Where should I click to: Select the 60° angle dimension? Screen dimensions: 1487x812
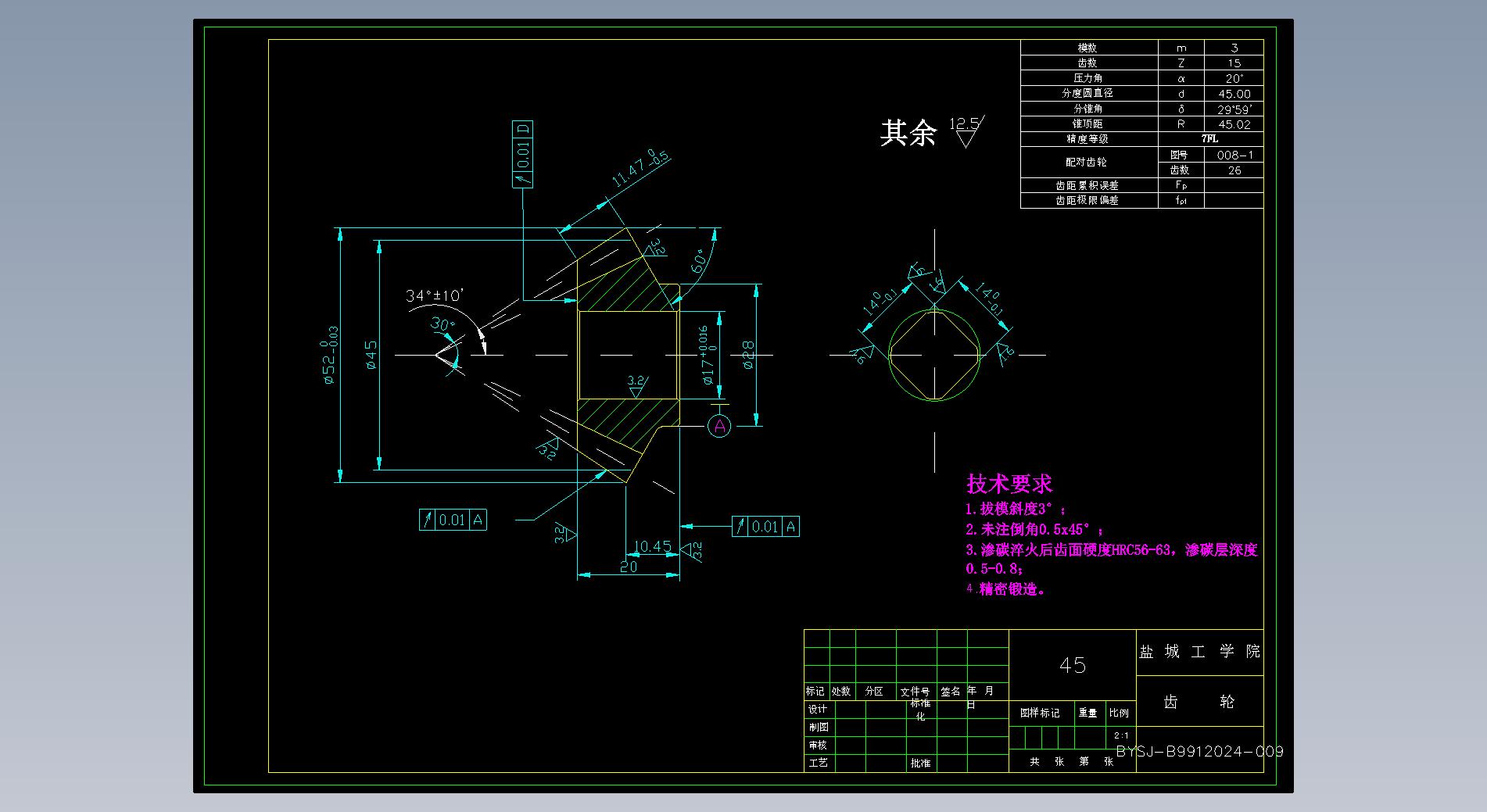coord(699,260)
